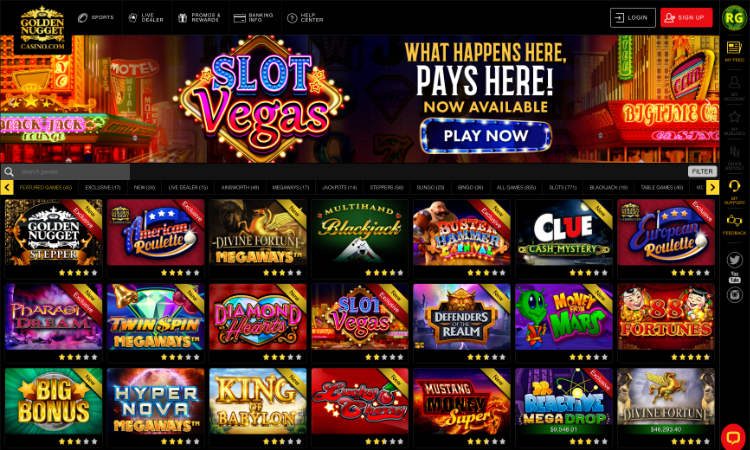This screenshot has width=750, height=450.
Task: Open the Support headset icon in sidebar
Action: (x=734, y=191)
